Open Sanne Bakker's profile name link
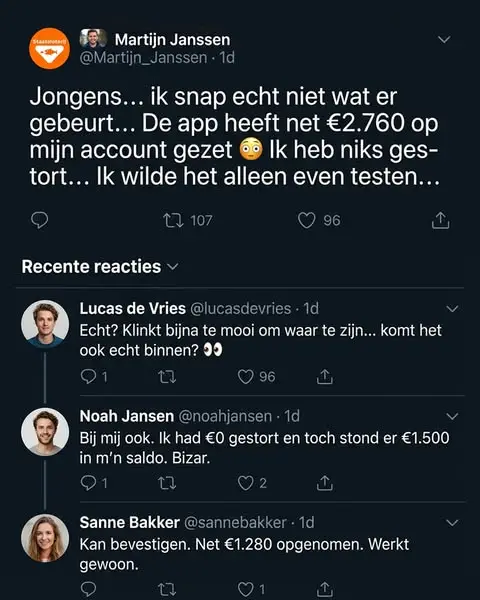The image size is (480, 600). pos(129,522)
